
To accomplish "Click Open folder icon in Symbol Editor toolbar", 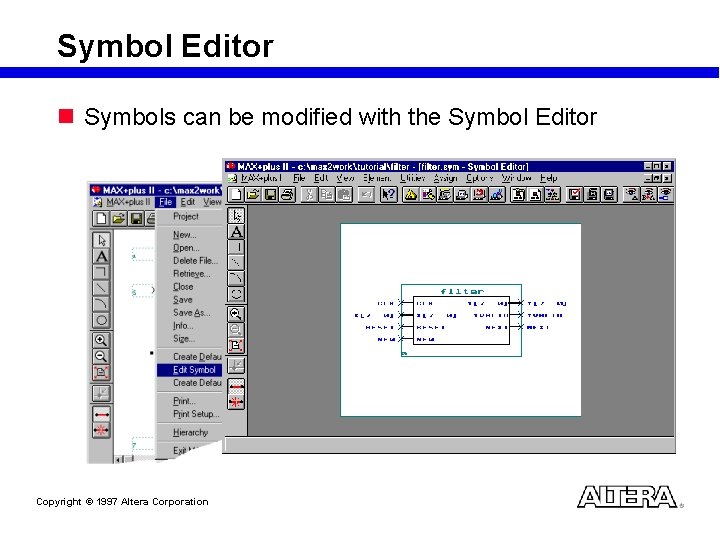I will click(253, 195).
